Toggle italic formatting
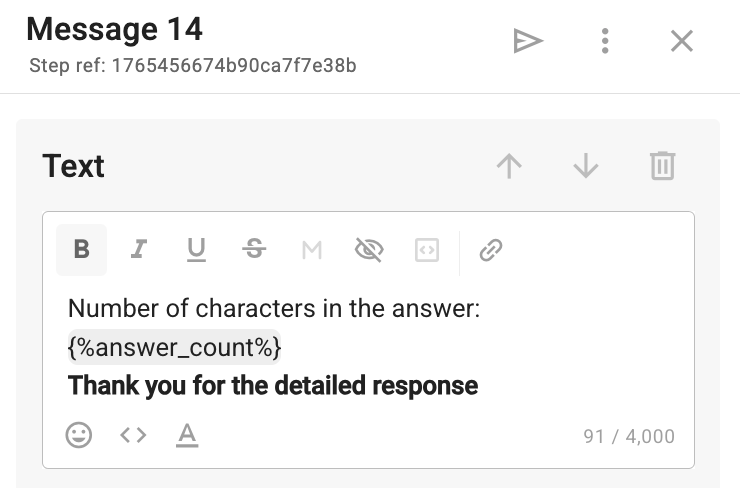Screen dimensions: 740x488 [x=139, y=250]
